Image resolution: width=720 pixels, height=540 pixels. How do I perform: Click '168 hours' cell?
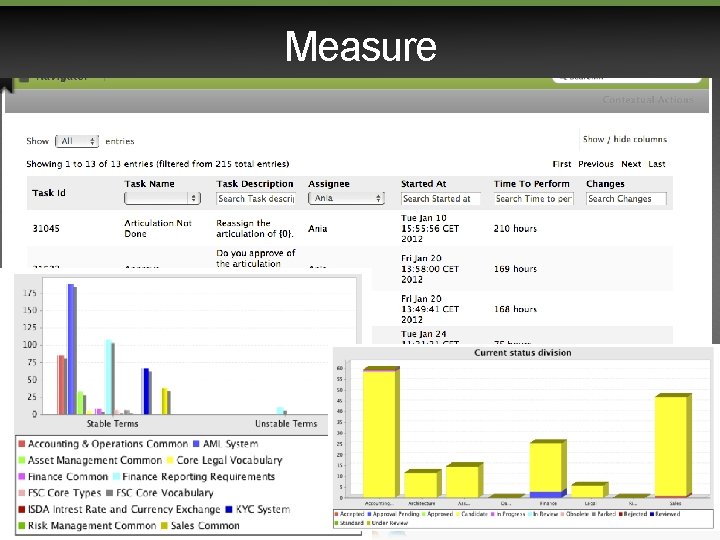pyautogui.click(x=515, y=309)
